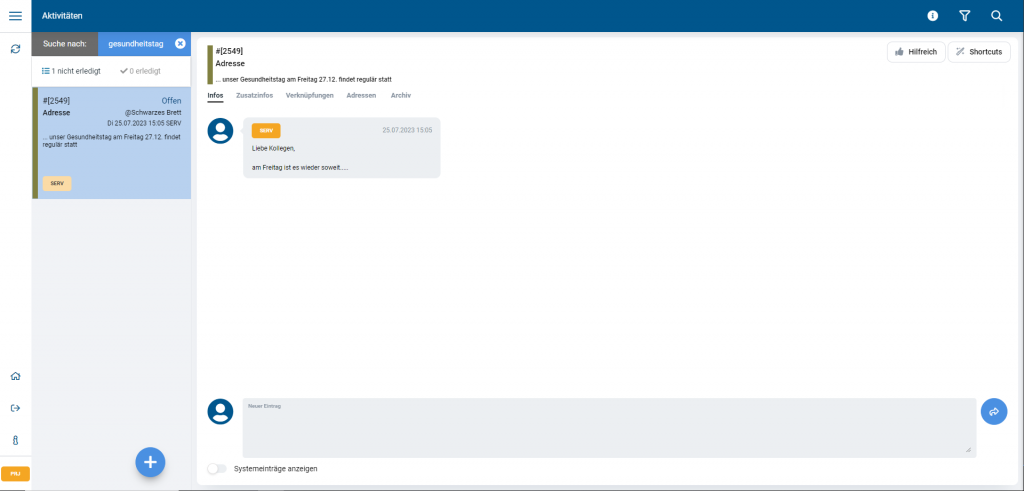Image resolution: width=1024 pixels, height=491 pixels.
Task: Toggle Systemeinträge anzeigen switch
Action: (216, 468)
